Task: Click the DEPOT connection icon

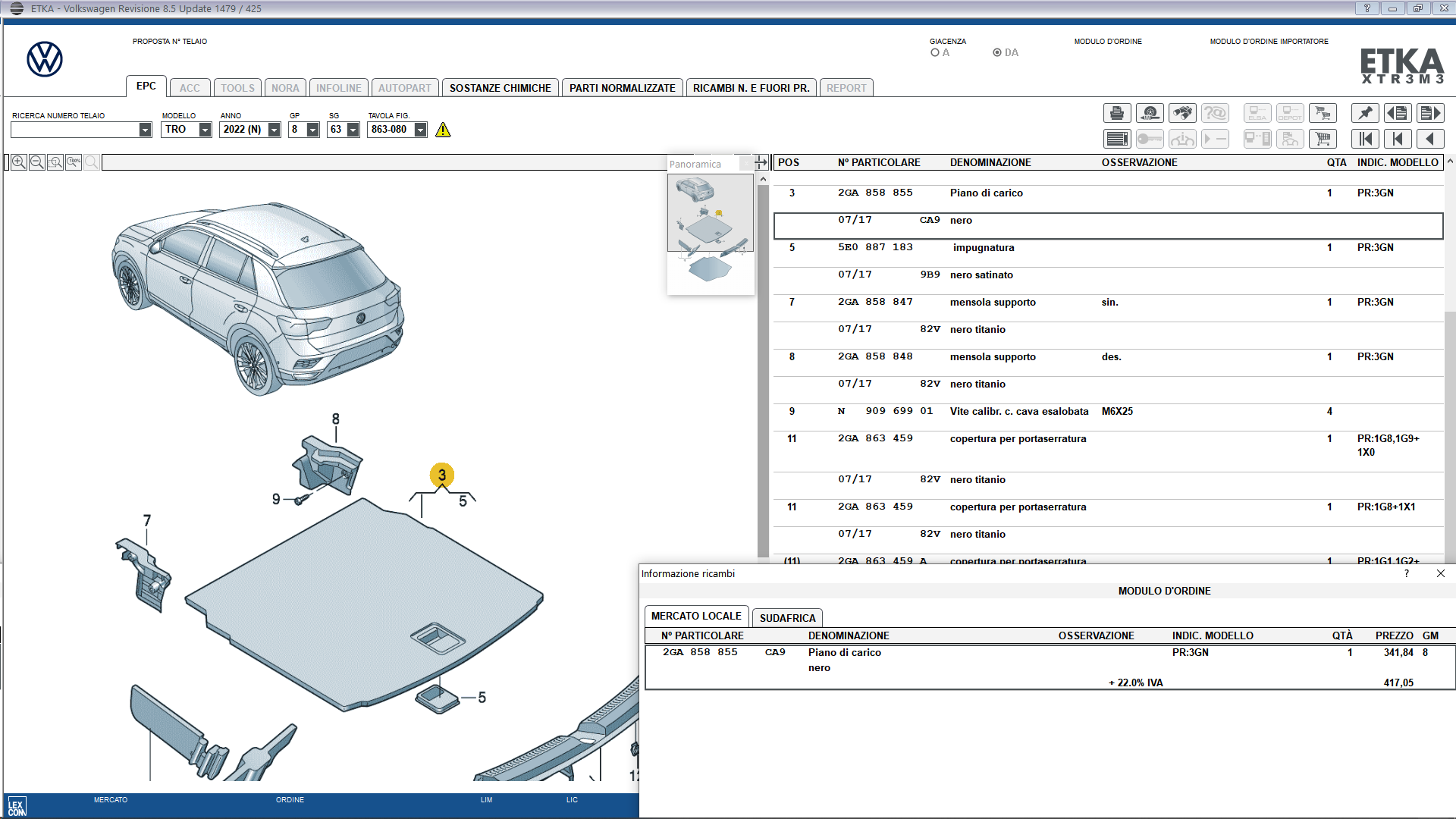Action: click(x=1290, y=113)
